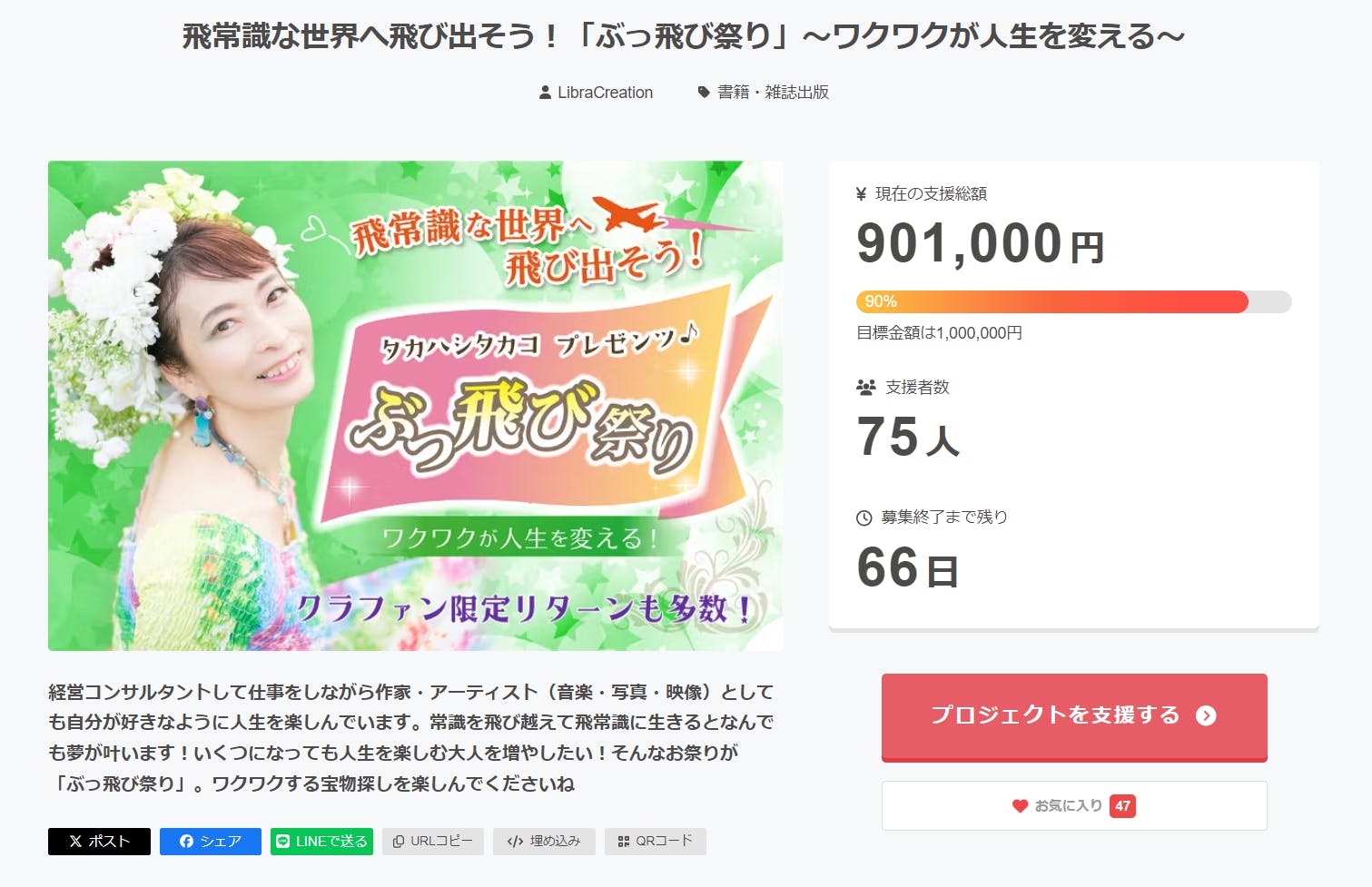This screenshot has height=887, width=1372.
Task: Click the tag icon beside 書籍・雑誌出版
Action: point(704,92)
